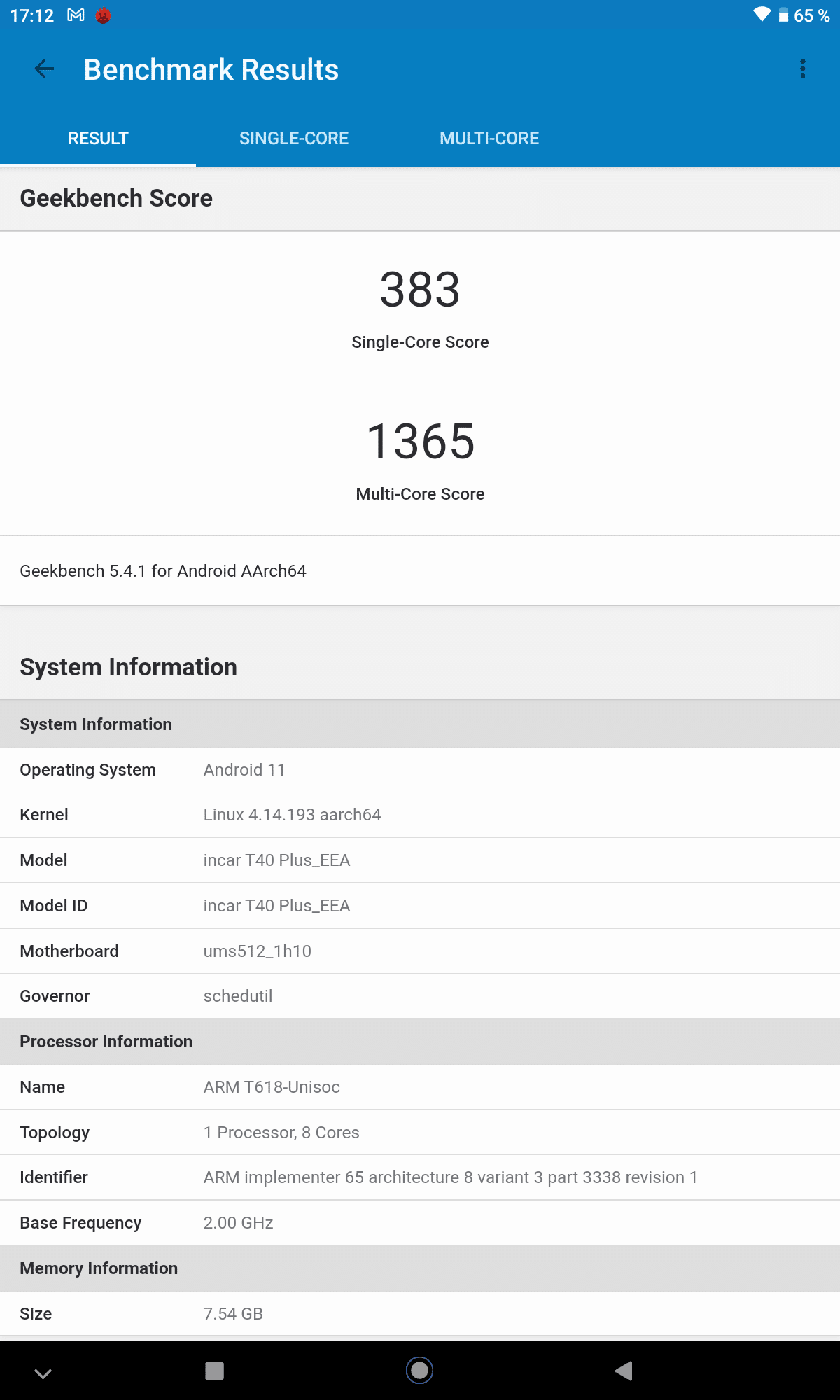Tap the recent apps square button
Viewport: 840px width, 1400px height.
(214, 1371)
